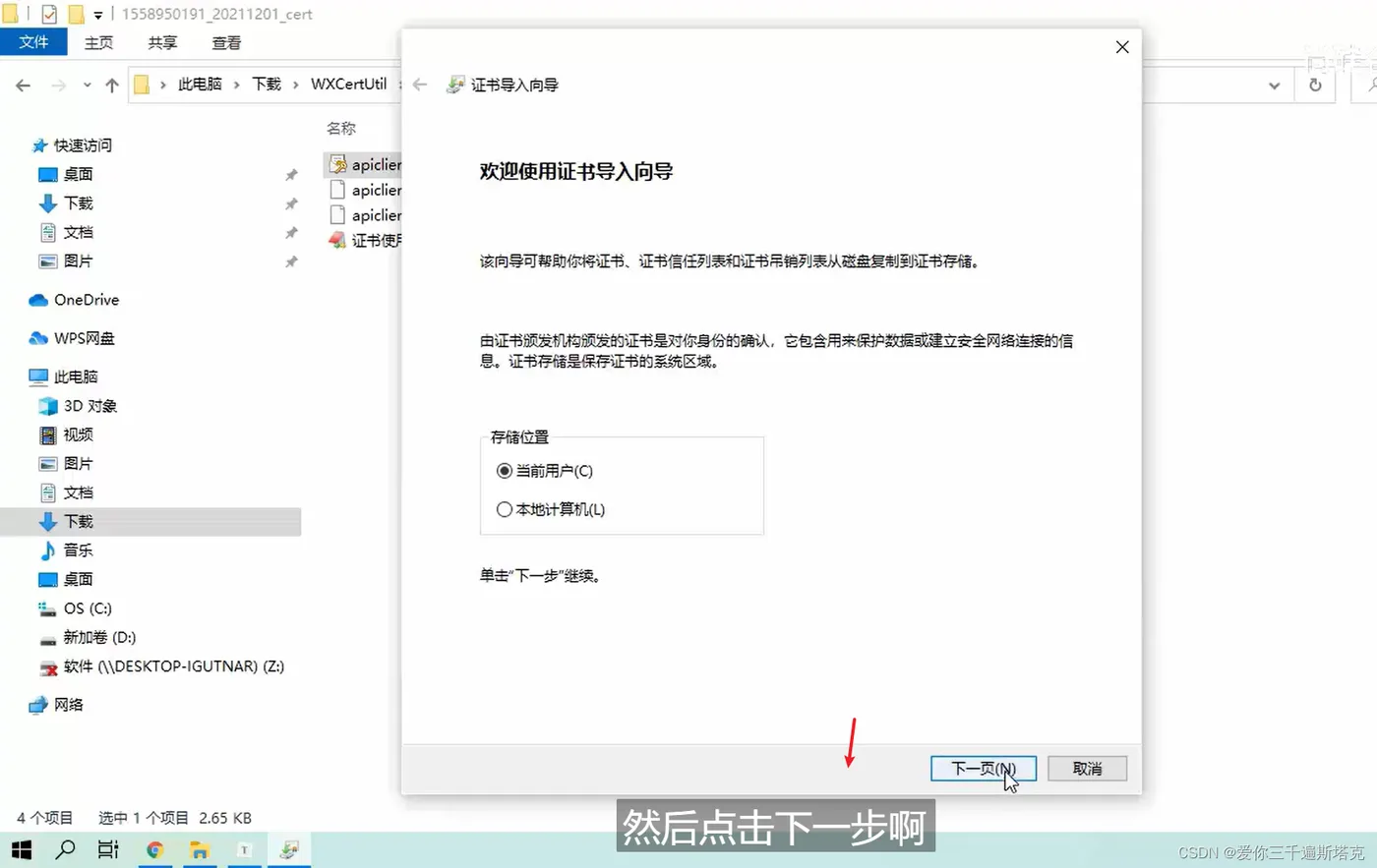Open the 查看 ribbon tab
This screenshot has height=868, width=1377.
(x=226, y=42)
